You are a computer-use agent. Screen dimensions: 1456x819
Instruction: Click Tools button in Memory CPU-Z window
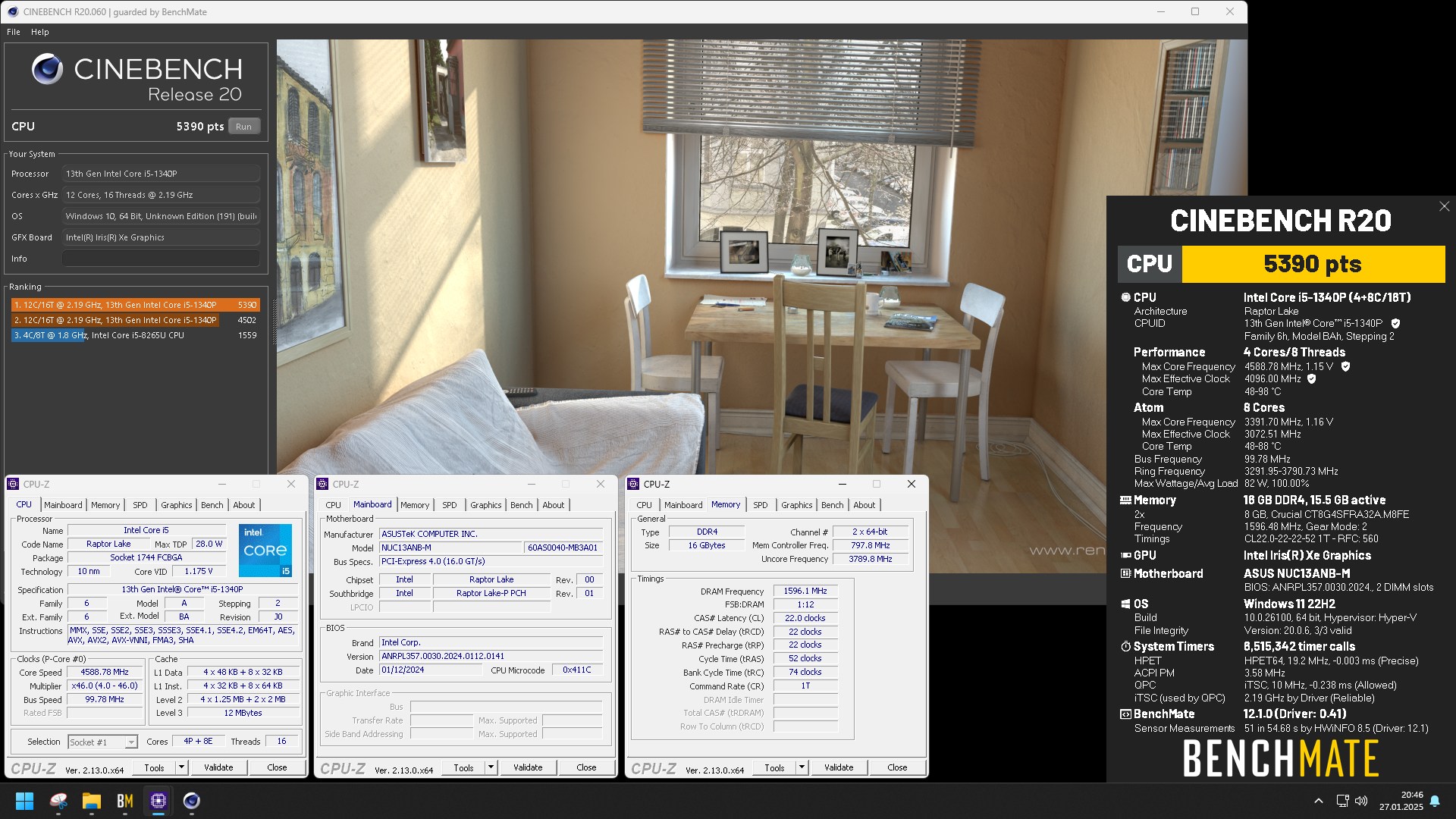tap(775, 767)
